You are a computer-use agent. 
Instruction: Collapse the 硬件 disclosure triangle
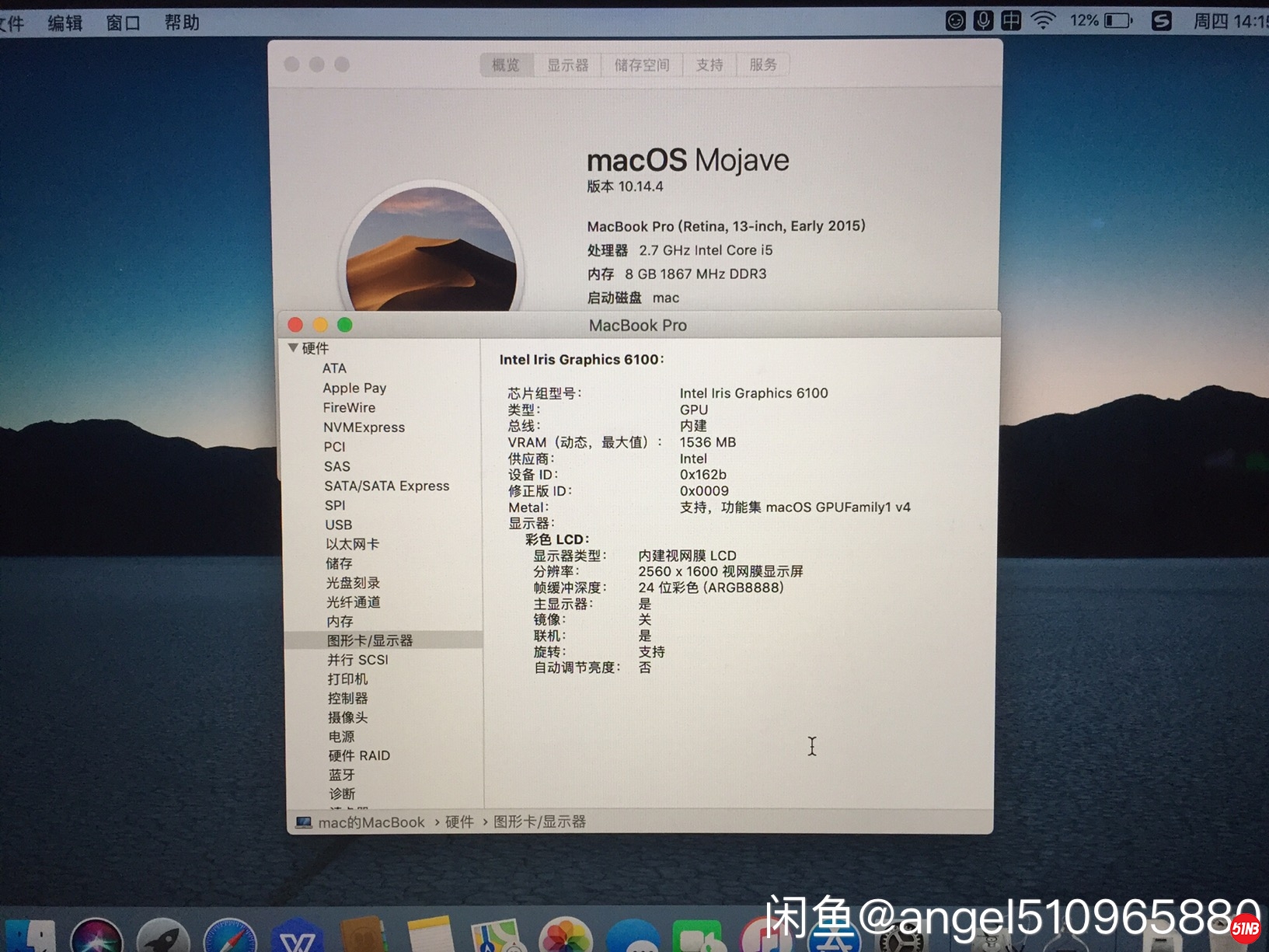pyautogui.click(x=293, y=348)
